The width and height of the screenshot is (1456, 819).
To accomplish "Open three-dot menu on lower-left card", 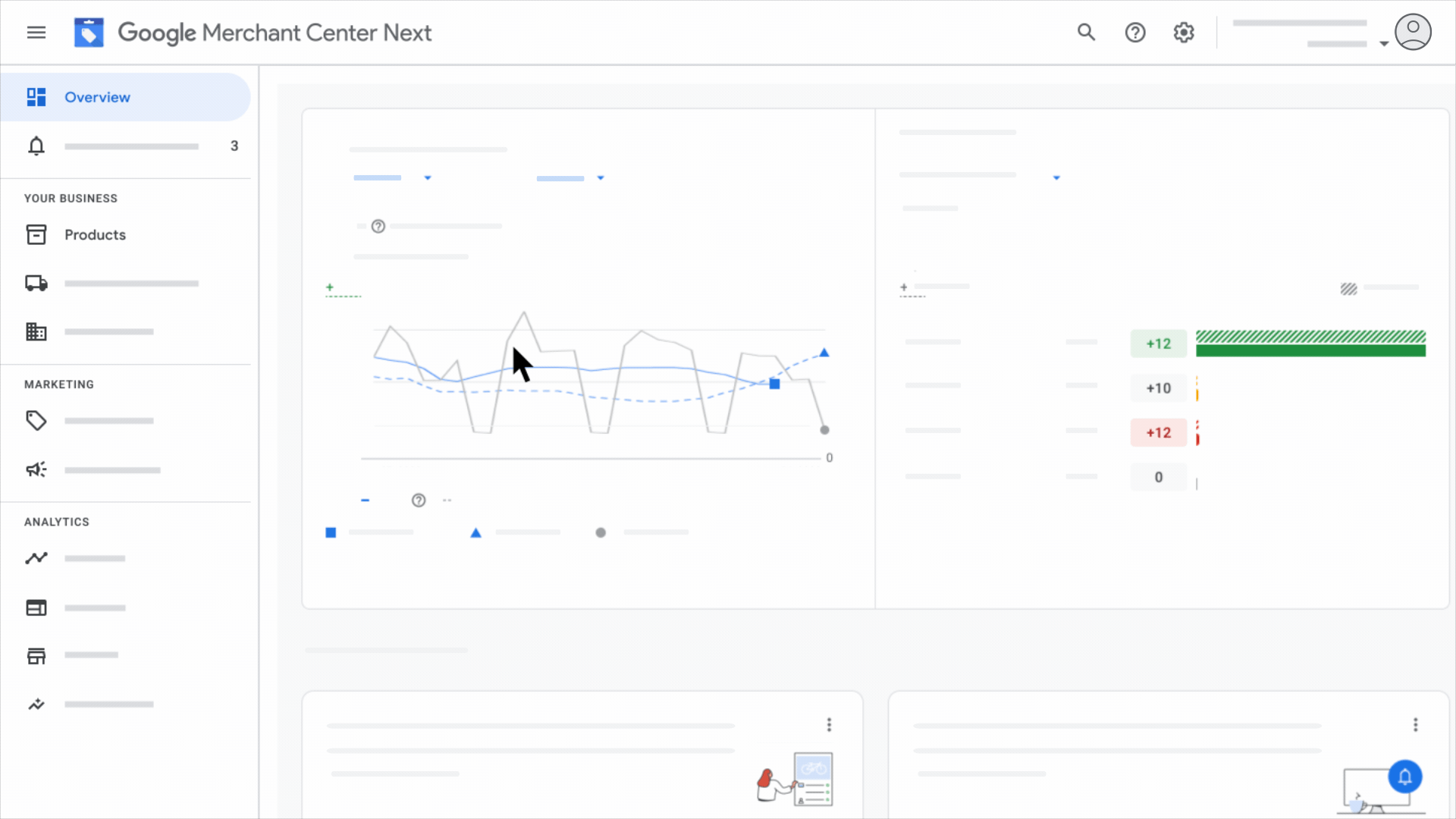I will [x=829, y=725].
